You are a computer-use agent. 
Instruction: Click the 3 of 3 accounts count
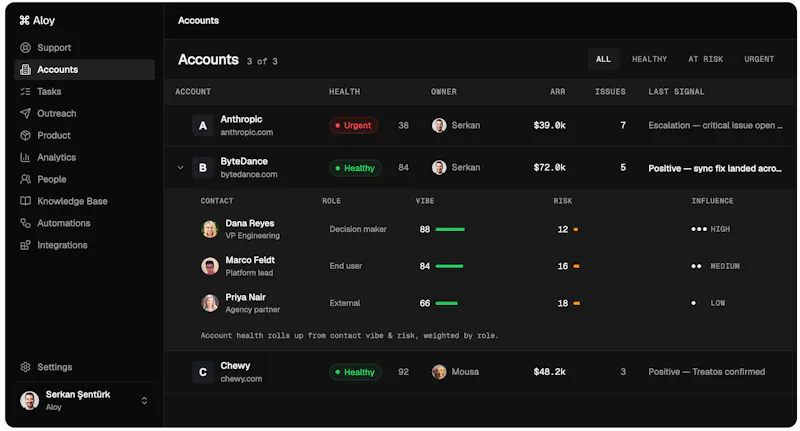(262, 61)
